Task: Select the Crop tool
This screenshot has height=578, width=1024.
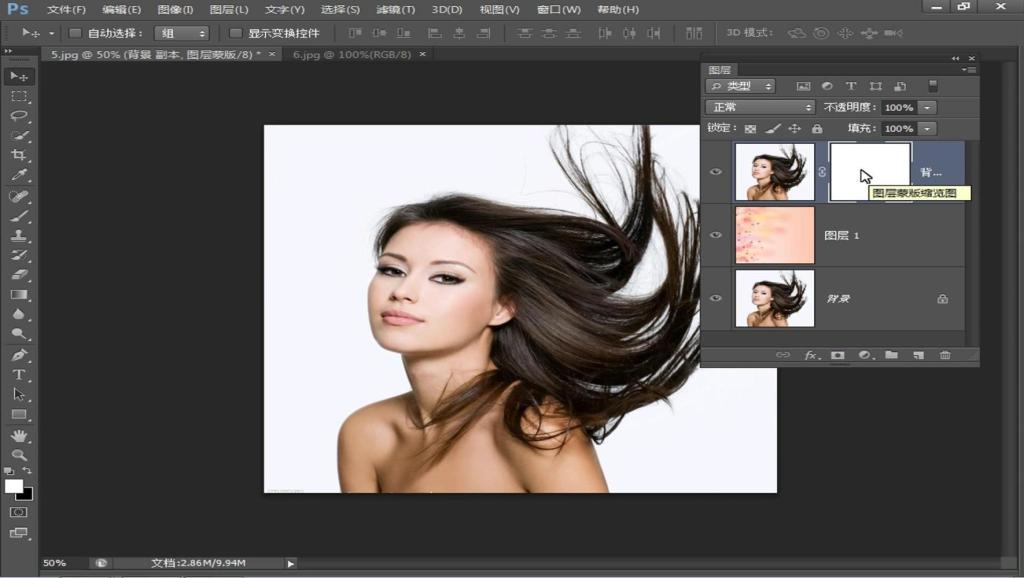Action: pos(19,155)
